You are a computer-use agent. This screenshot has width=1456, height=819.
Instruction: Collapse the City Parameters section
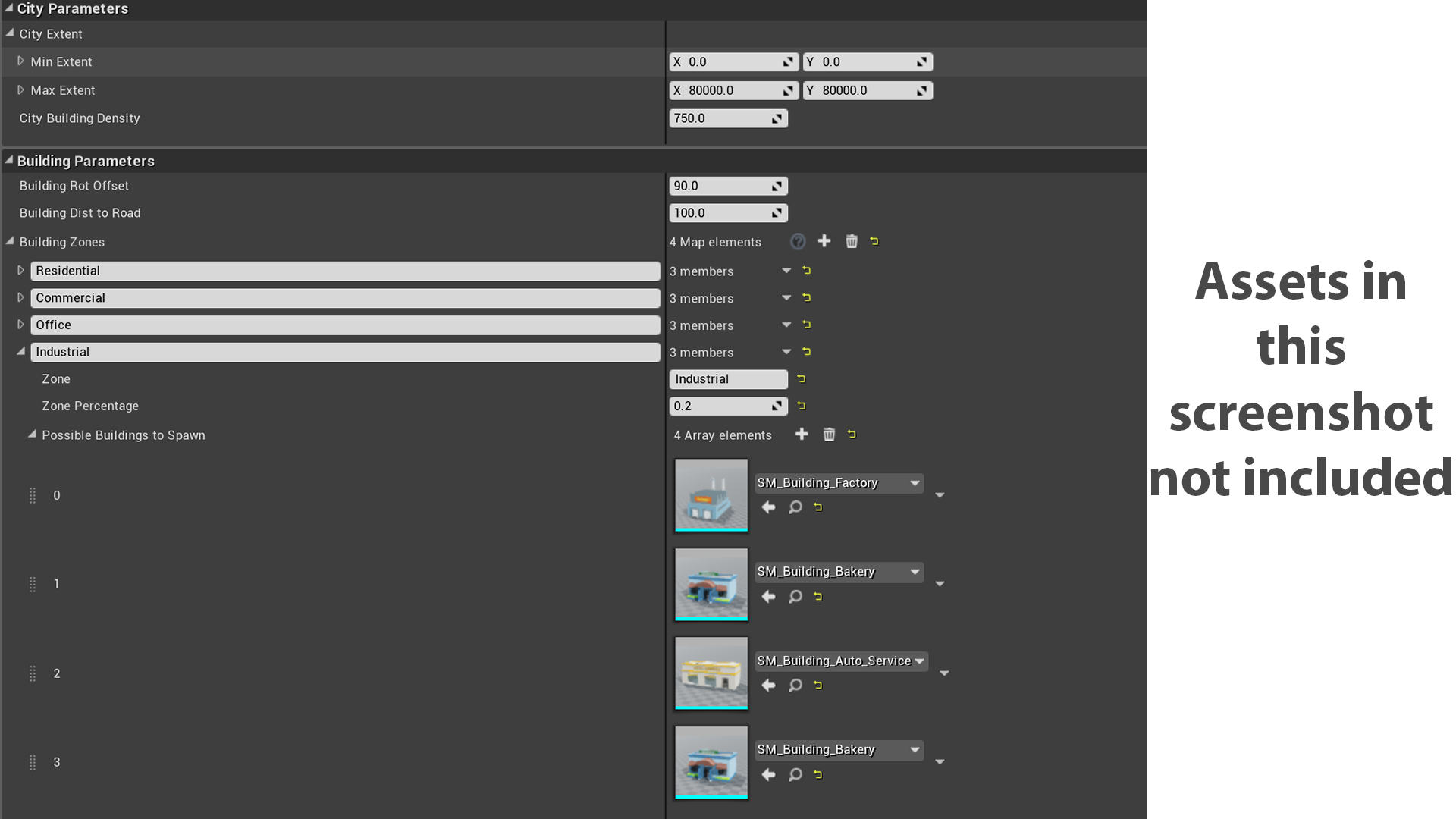click(x=8, y=9)
